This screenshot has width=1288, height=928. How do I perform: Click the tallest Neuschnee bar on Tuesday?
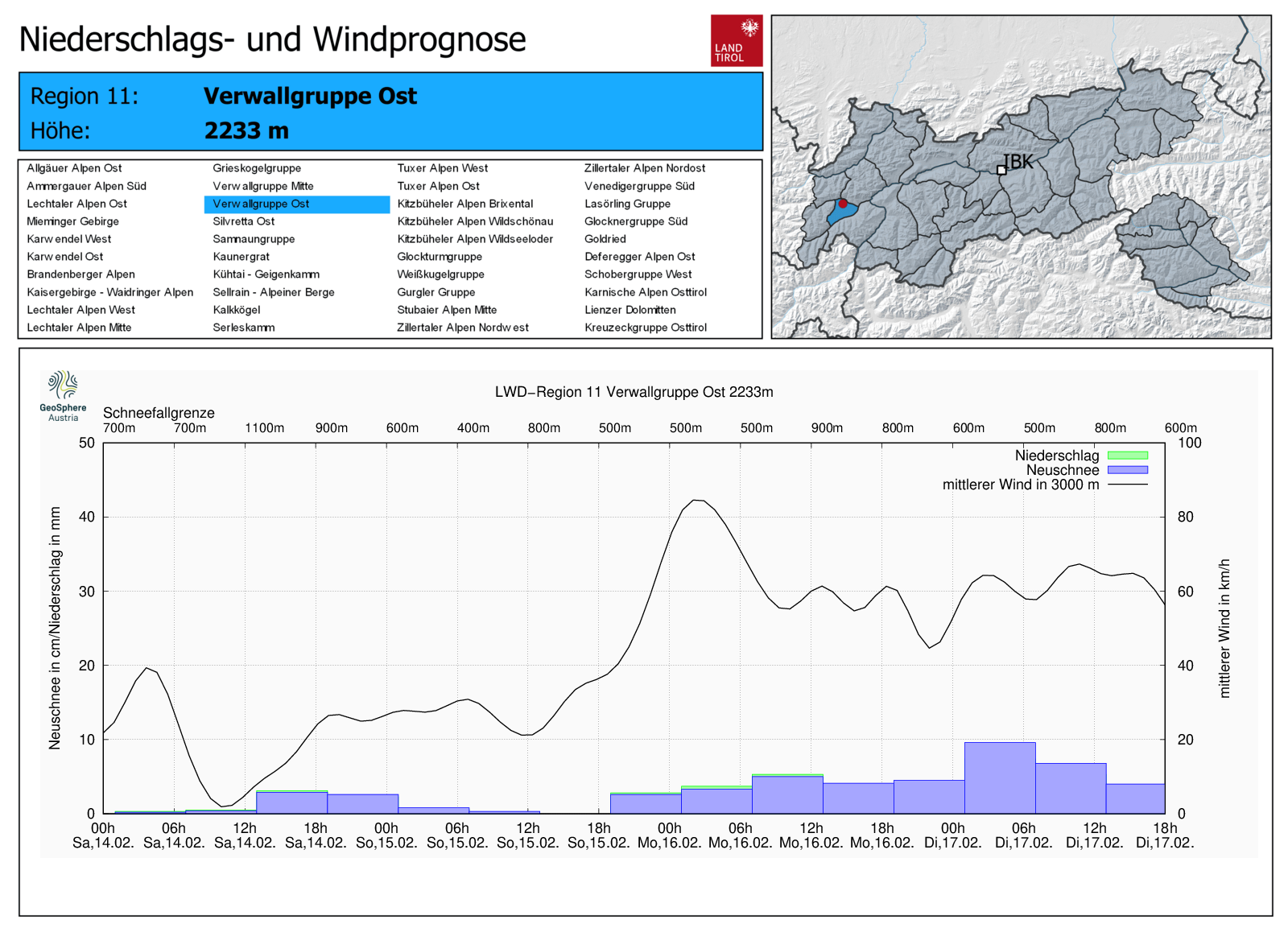pyautogui.click(x=1000, y=777)
